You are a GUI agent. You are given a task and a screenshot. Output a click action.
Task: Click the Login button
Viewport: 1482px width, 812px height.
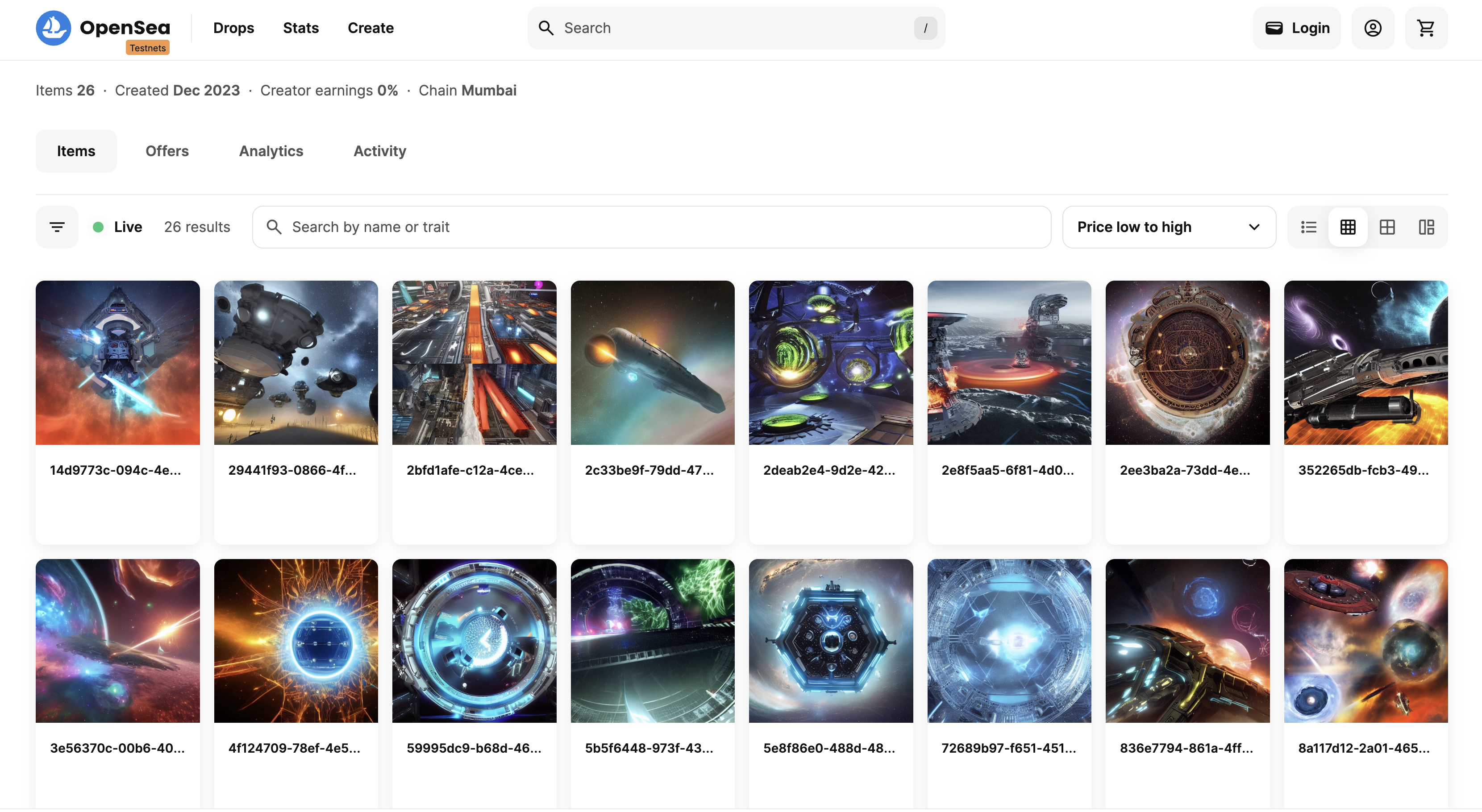coord(1296,28)
